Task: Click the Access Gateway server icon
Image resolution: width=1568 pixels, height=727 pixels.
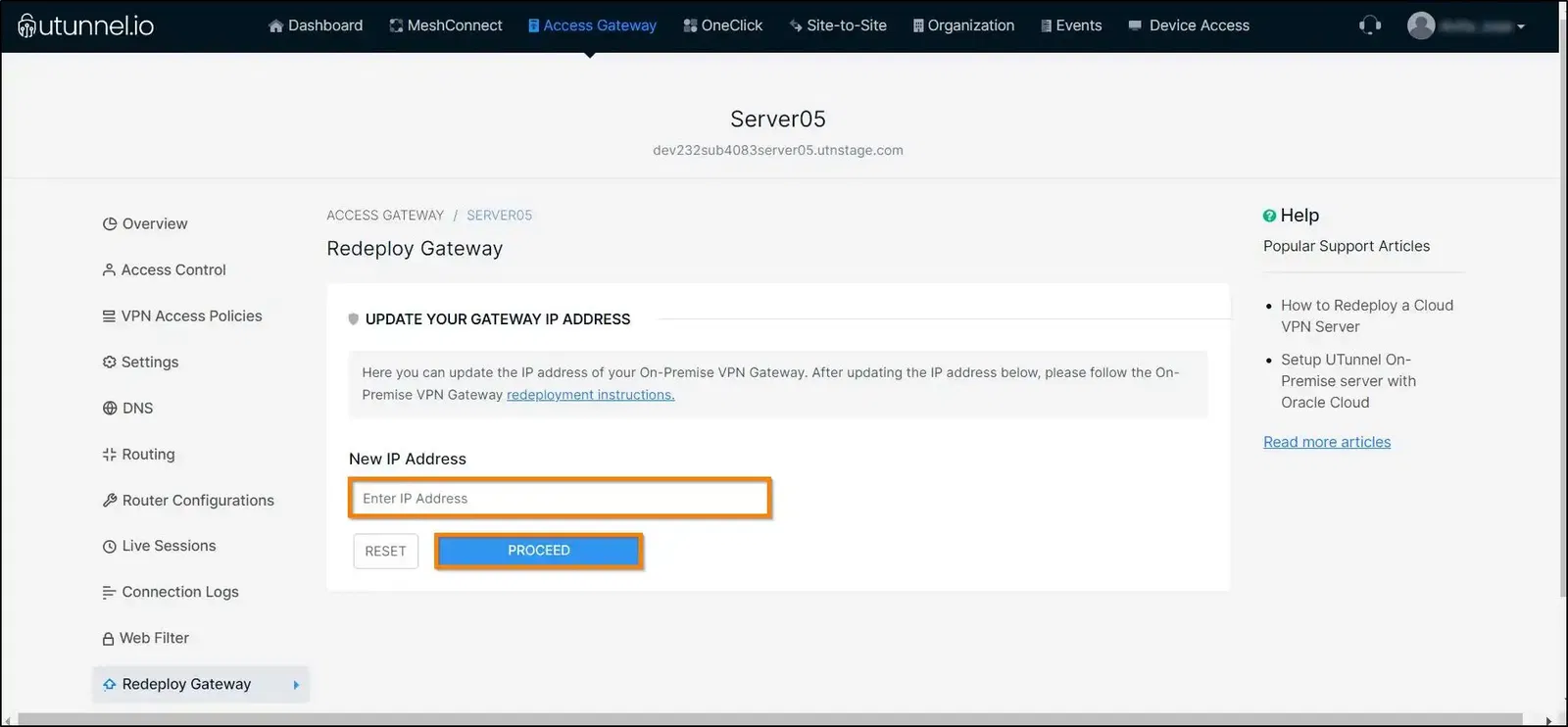Action: point(534,25)
